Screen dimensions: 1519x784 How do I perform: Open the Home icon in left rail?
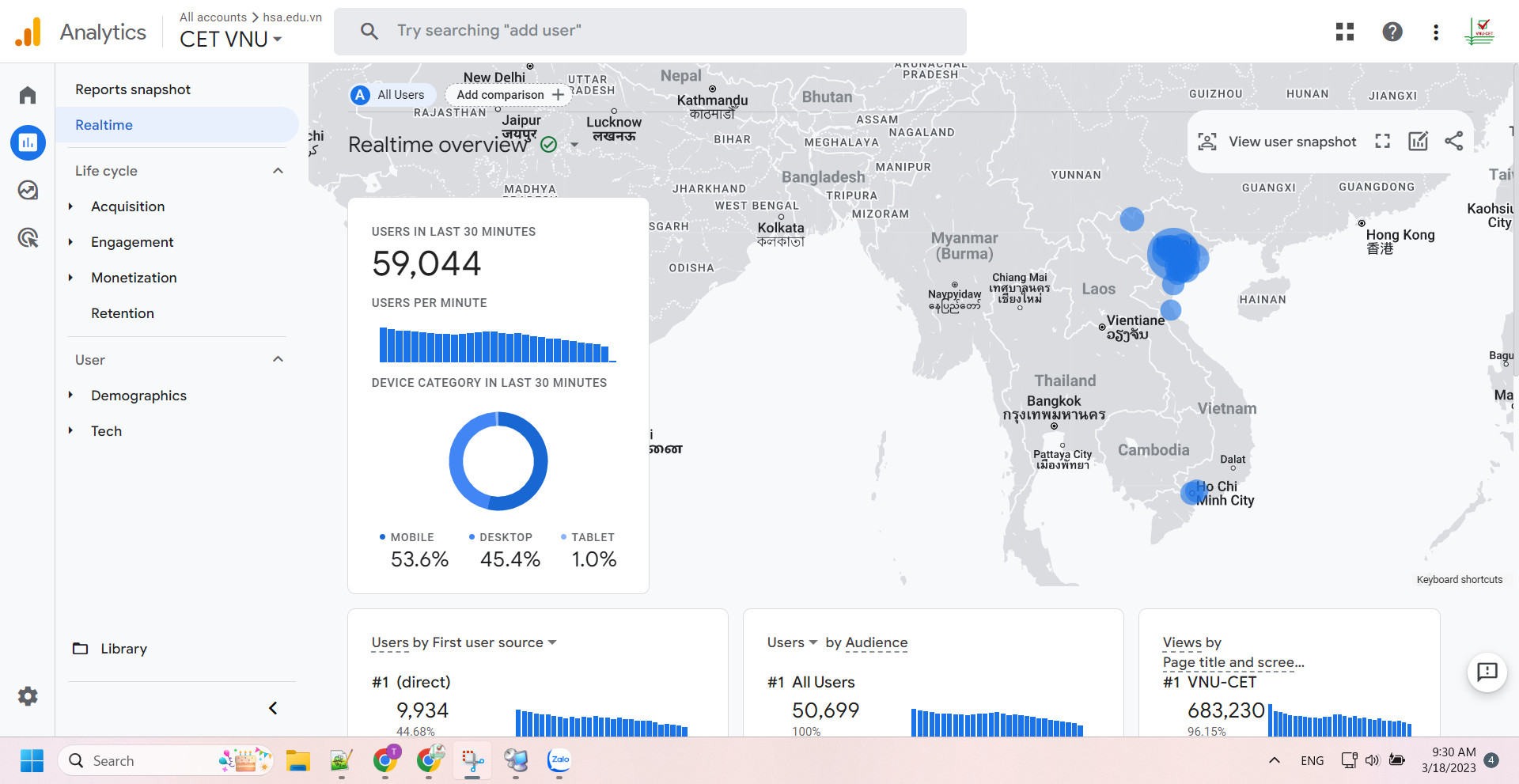28,96
